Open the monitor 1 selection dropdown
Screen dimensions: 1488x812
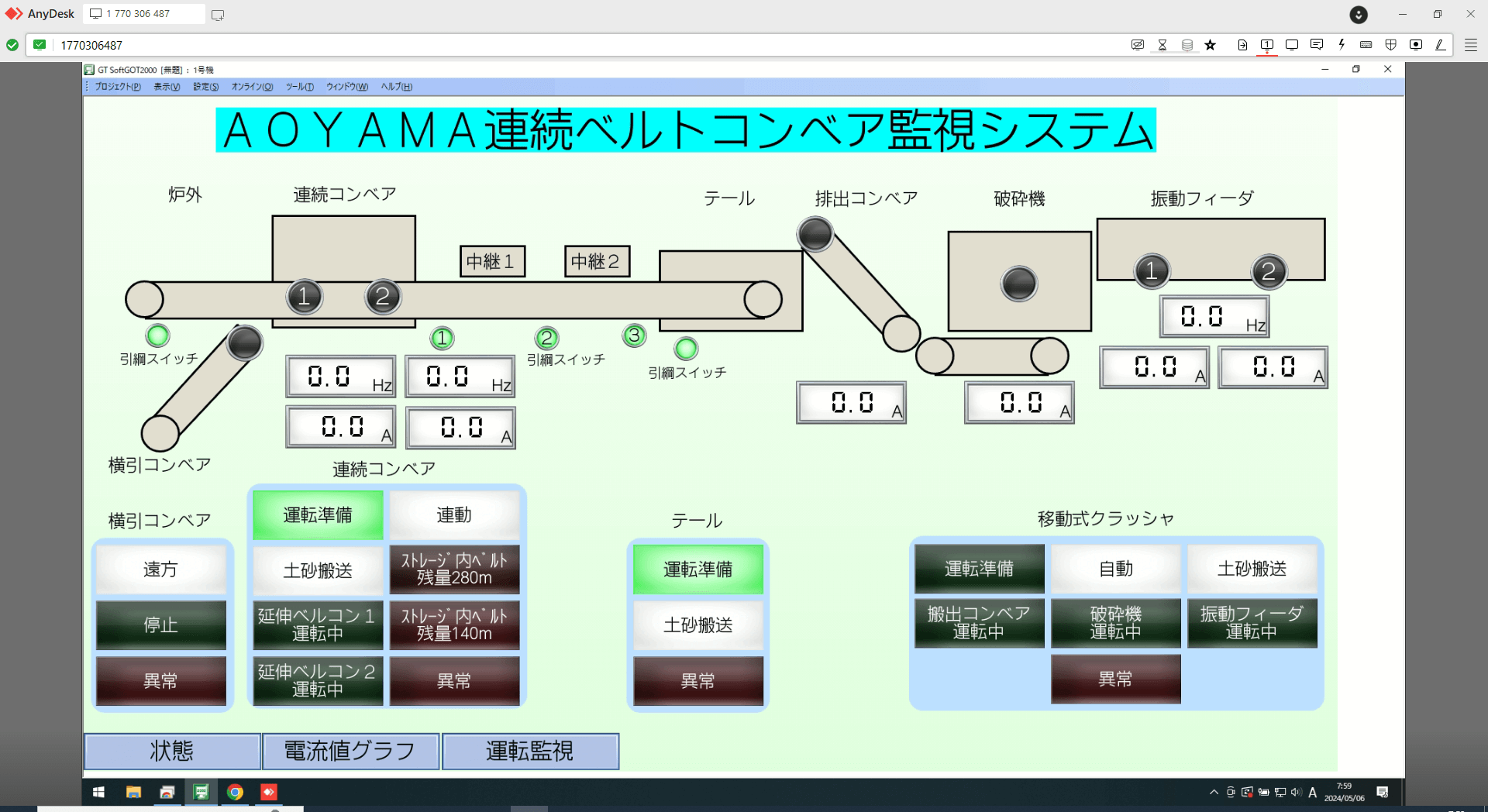pos(1267,44)
